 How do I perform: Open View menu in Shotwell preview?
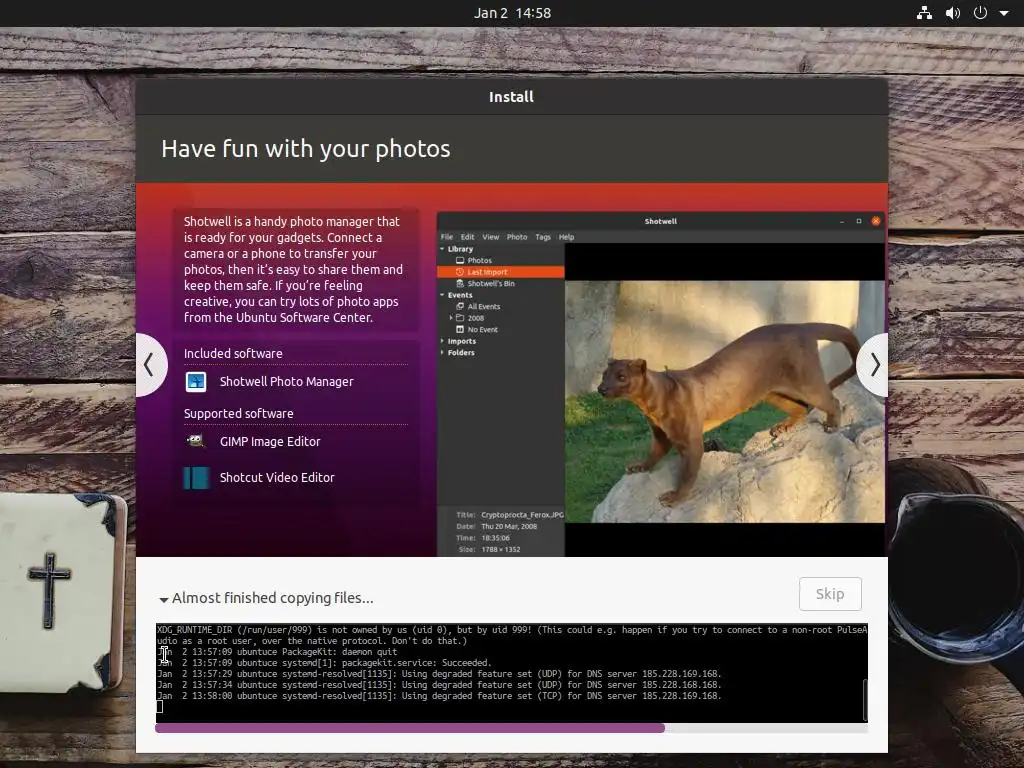pos(490,237)
